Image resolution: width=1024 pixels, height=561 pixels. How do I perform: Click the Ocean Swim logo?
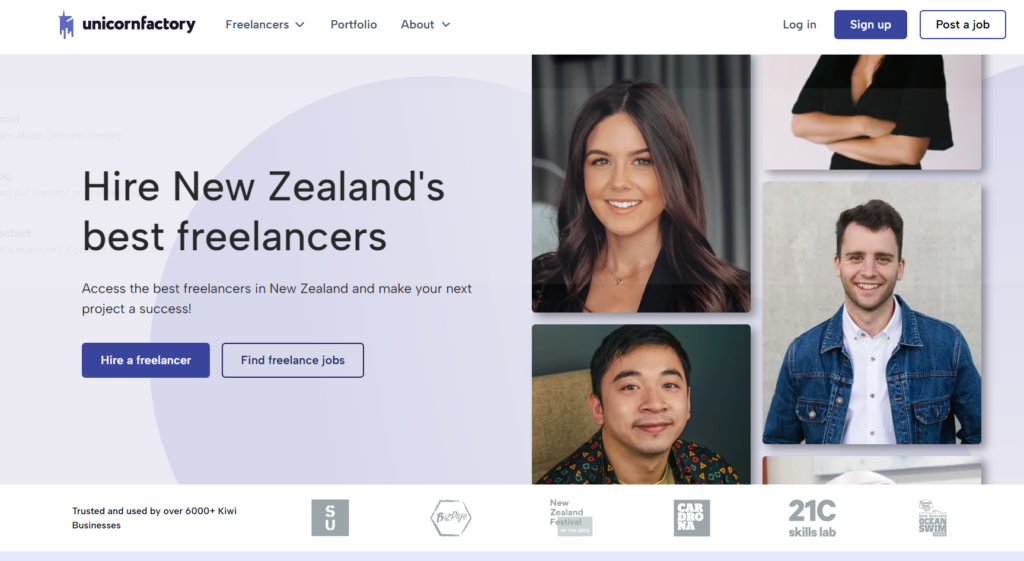pos(933,518)
